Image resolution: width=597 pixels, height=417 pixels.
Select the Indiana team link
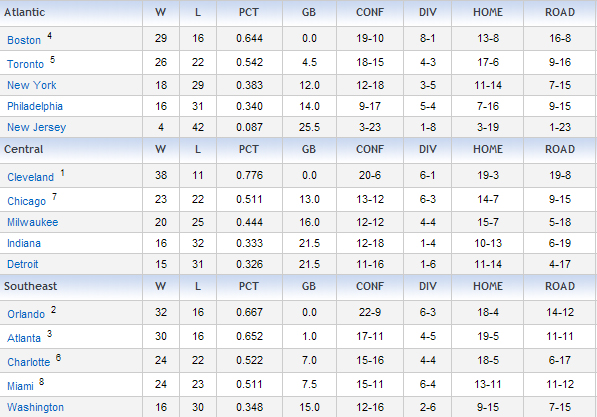[x=24, y=243]
